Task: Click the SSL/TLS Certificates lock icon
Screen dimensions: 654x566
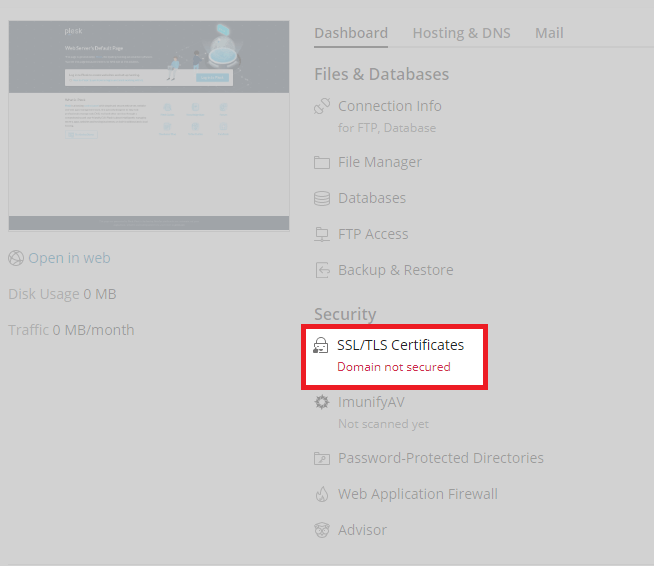Action: pos(321,345)
